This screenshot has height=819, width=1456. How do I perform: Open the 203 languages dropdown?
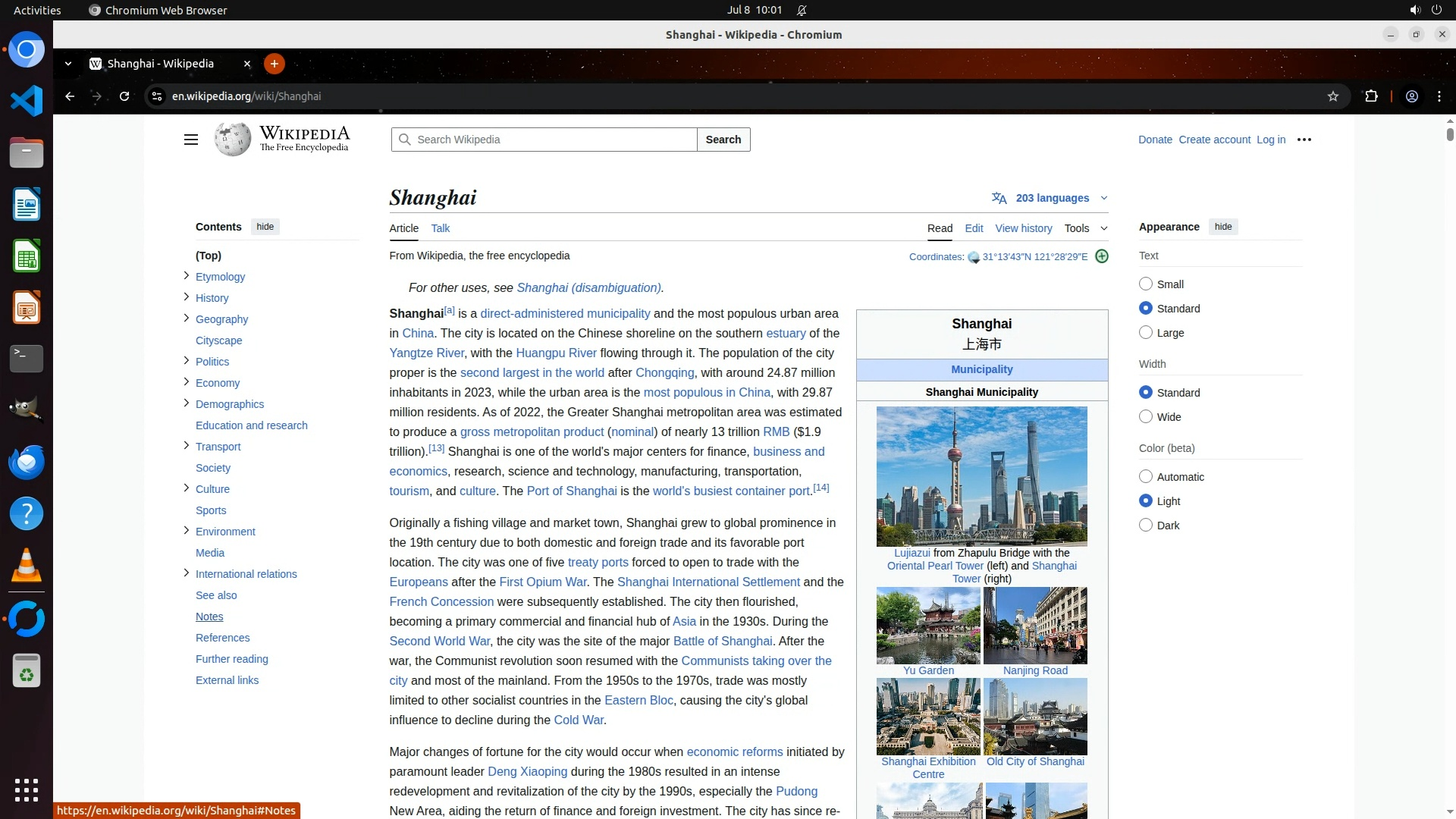click(x=1052, y=198)
